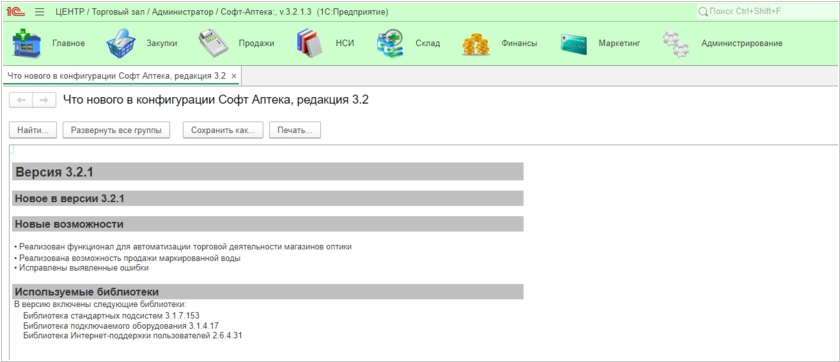Image resolution: width=840 pixels, height=362 pixels.
Task: Open the НСИ section
Action: coord(345,43)
